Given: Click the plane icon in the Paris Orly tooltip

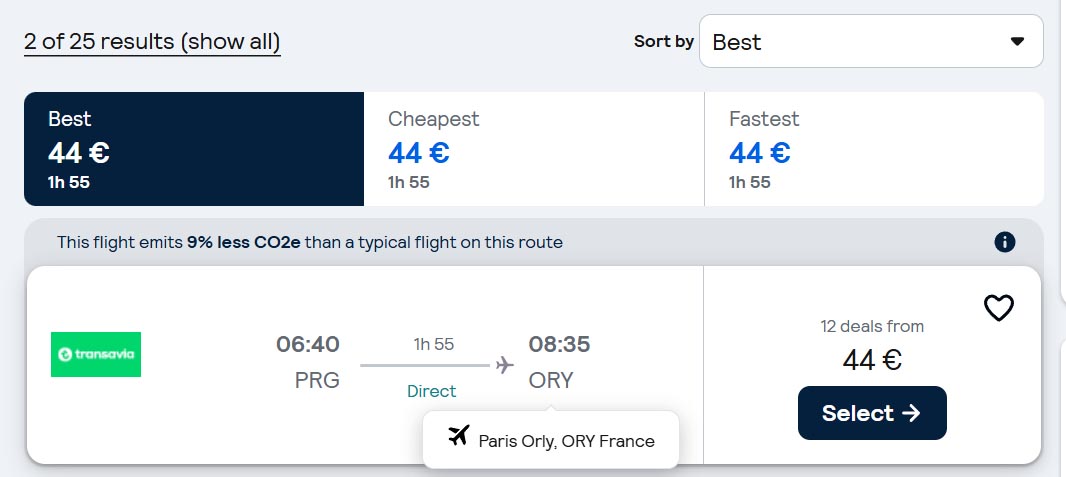Looking at the screenshot, I should (x=459, y=436).
